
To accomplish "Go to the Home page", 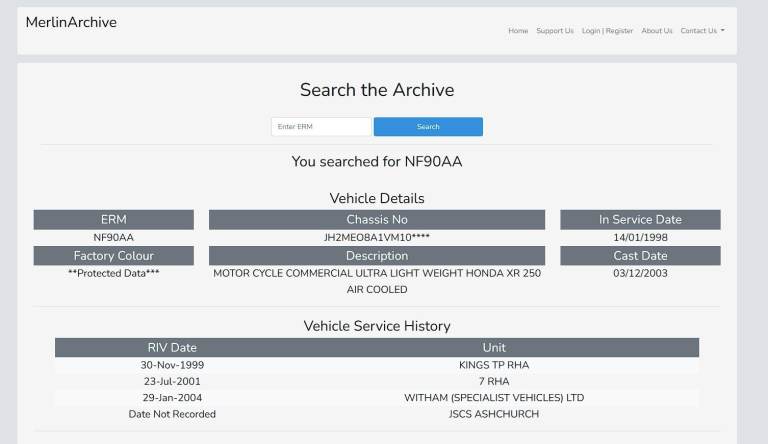I will [x=518, y=31].
